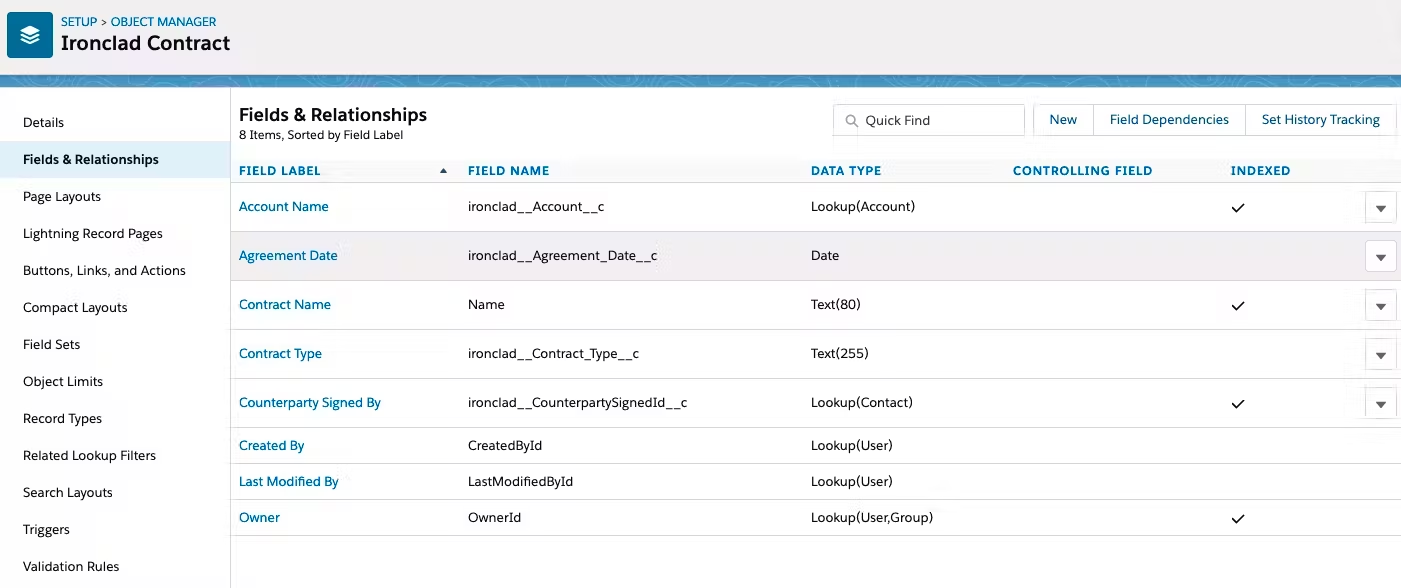The height and width of the screenshot is (588, 1401).
Task: Open the Contract Type row dropdown menu
Action: coord(1380,355)
